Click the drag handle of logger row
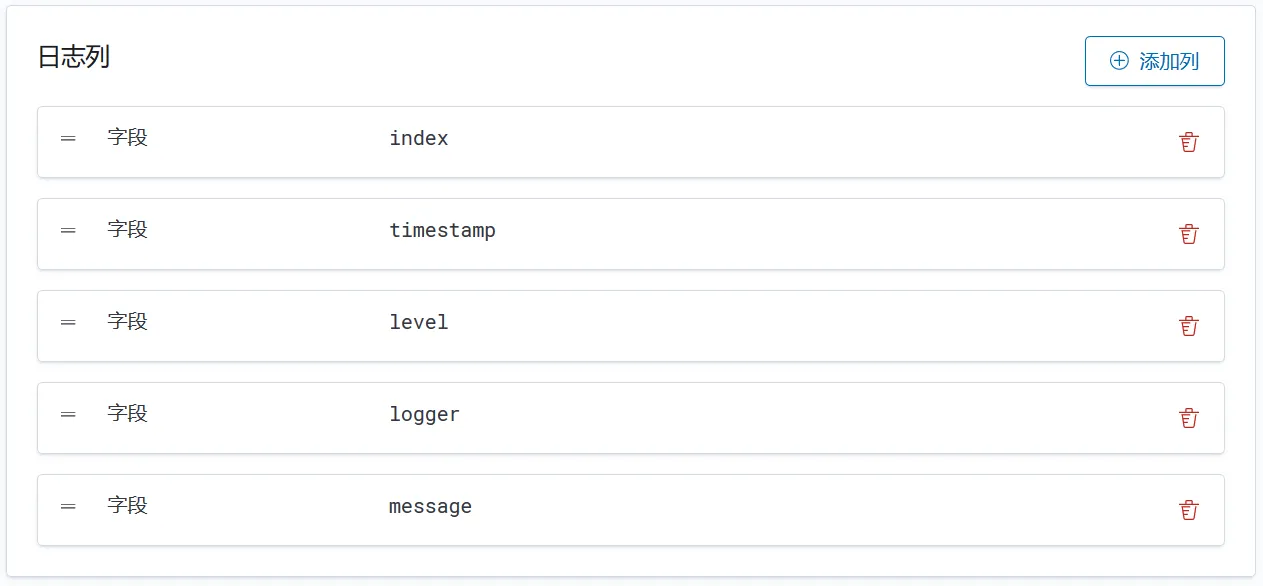Image resolution: width=1263 pixels, height=586 pixels. [x=68, y=414]
